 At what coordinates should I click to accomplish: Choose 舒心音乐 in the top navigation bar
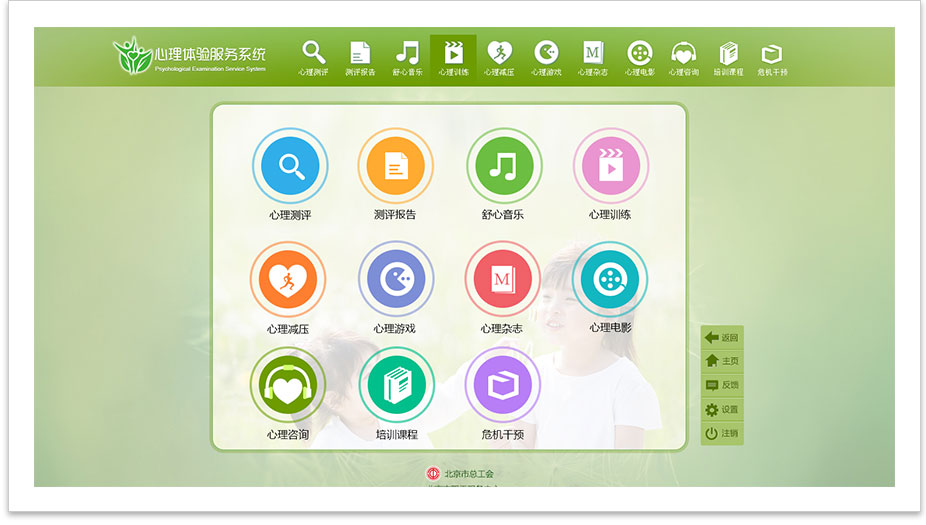[x=407, y=59]
